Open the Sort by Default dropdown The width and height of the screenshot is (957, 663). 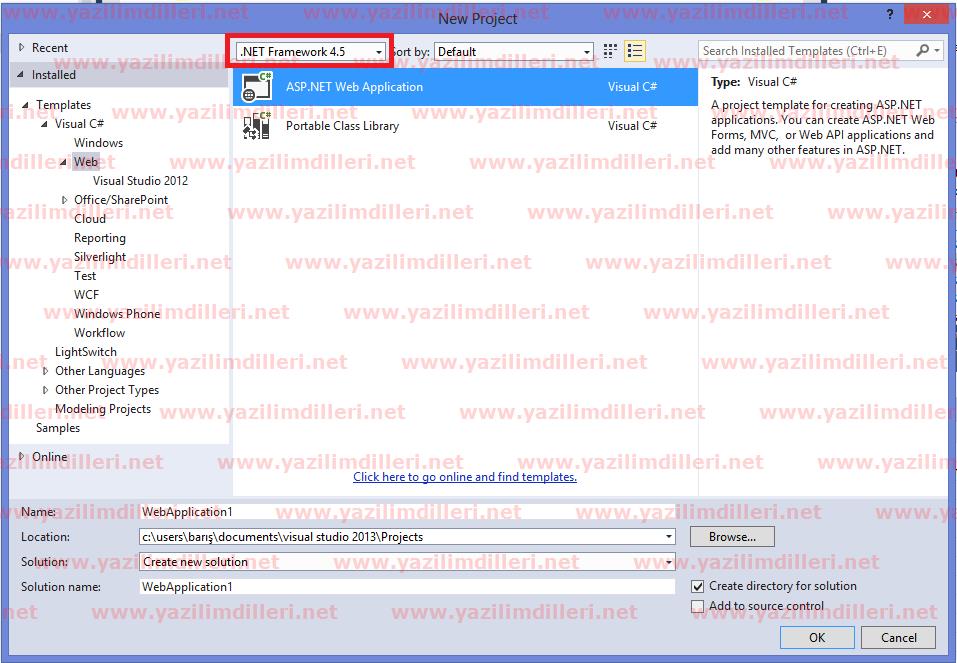click(x=514, y=52)
